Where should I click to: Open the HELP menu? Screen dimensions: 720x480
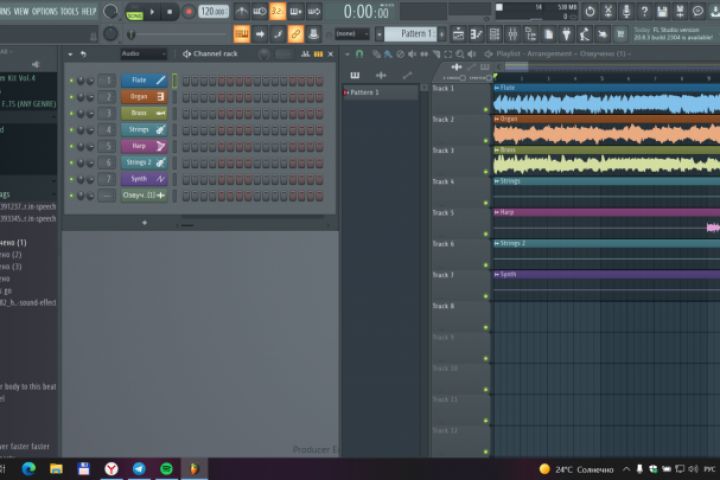tap(89, 11)
